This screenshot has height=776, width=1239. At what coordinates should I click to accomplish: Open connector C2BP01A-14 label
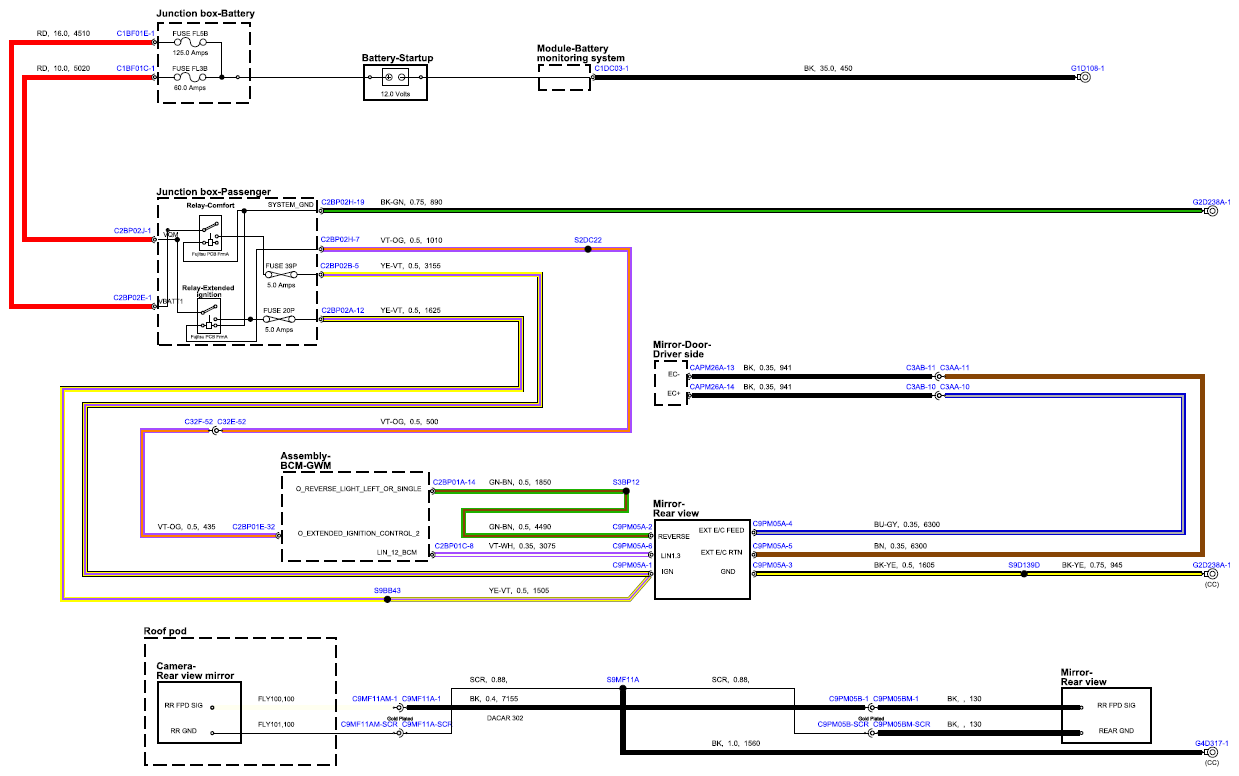click(452, 481)
